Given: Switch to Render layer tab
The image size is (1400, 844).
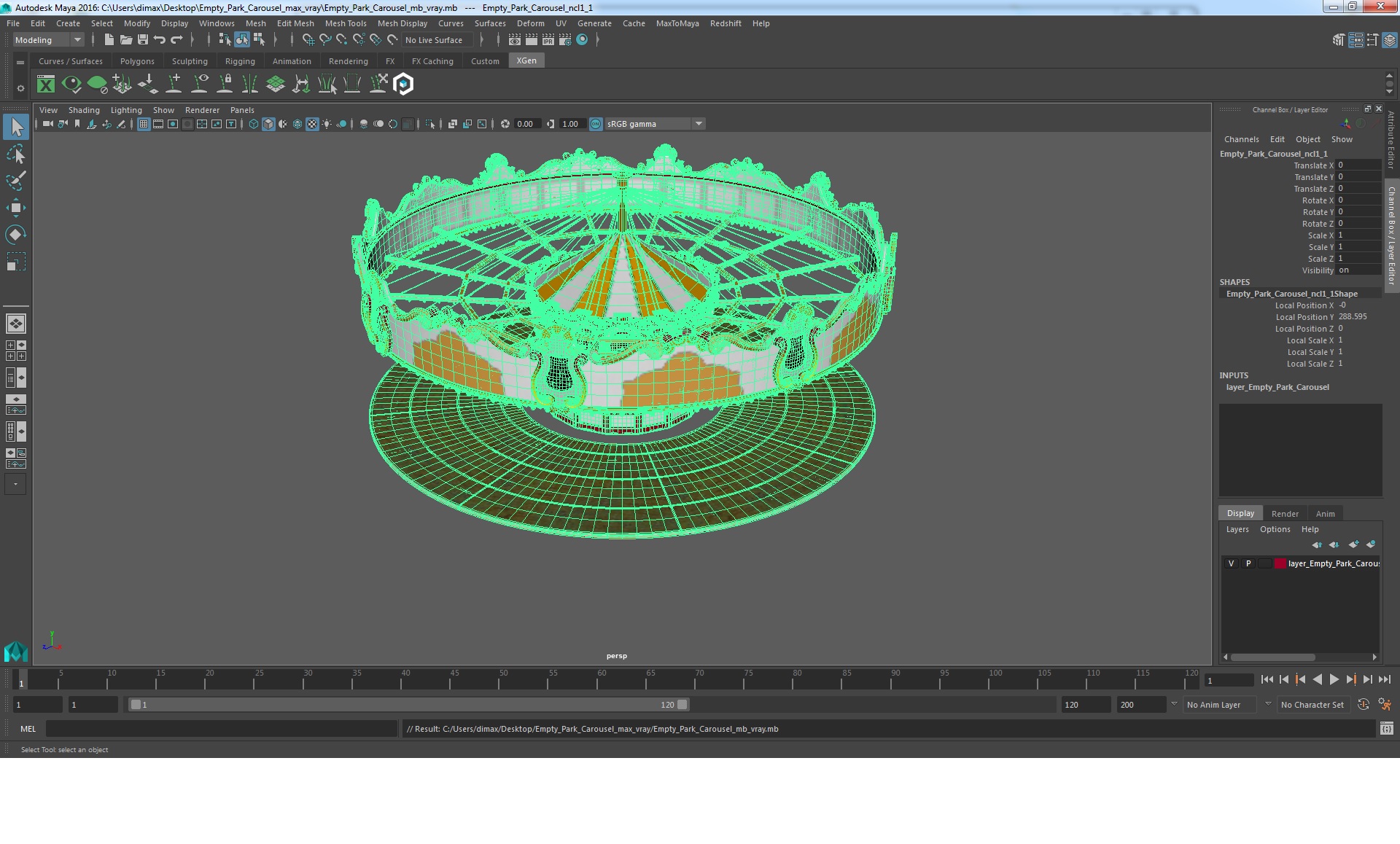Looking at the screenshot, I should [1285, 514].
